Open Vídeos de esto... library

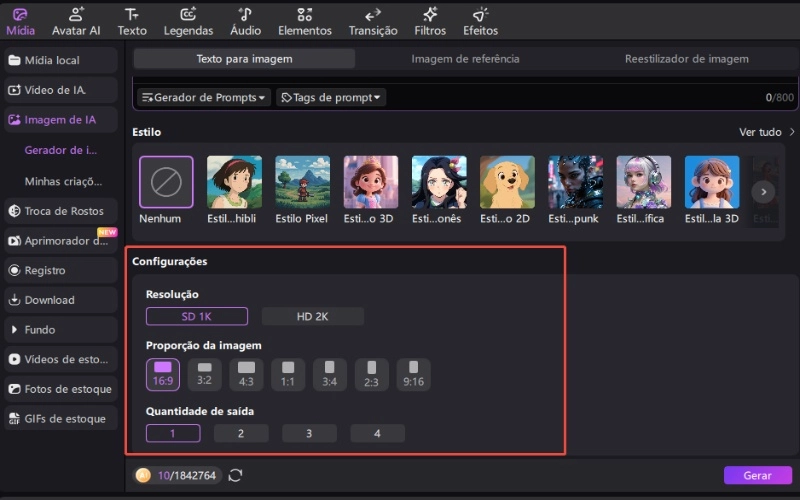tap(61, 359)
